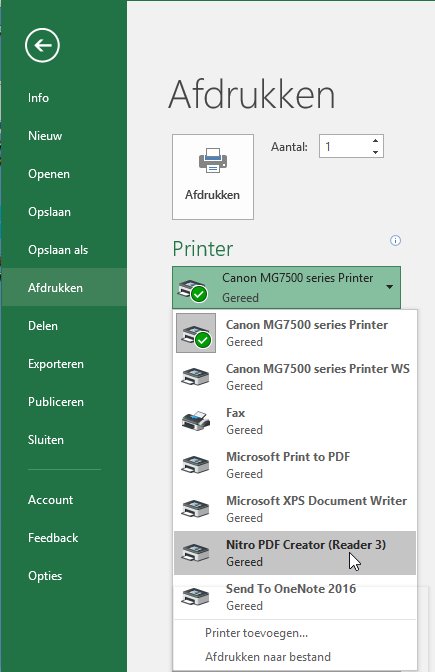The height and width of the screenshot is (672, 435).
Task: Click Sluiten in the sidebar
Action: click(64, 440)
